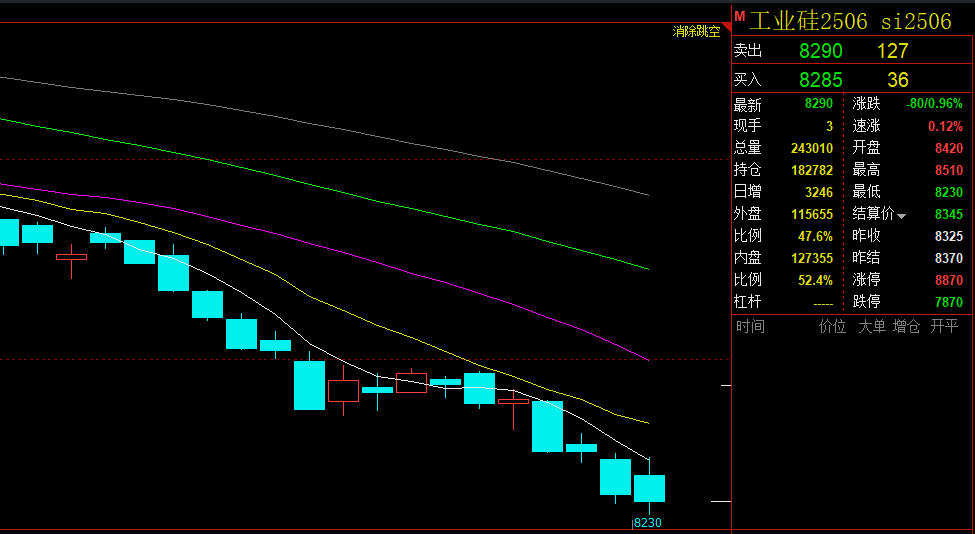This screenshot has height=534, width=975.
Task: Click the 增仓 column header
Action: (x=906, y=326)
